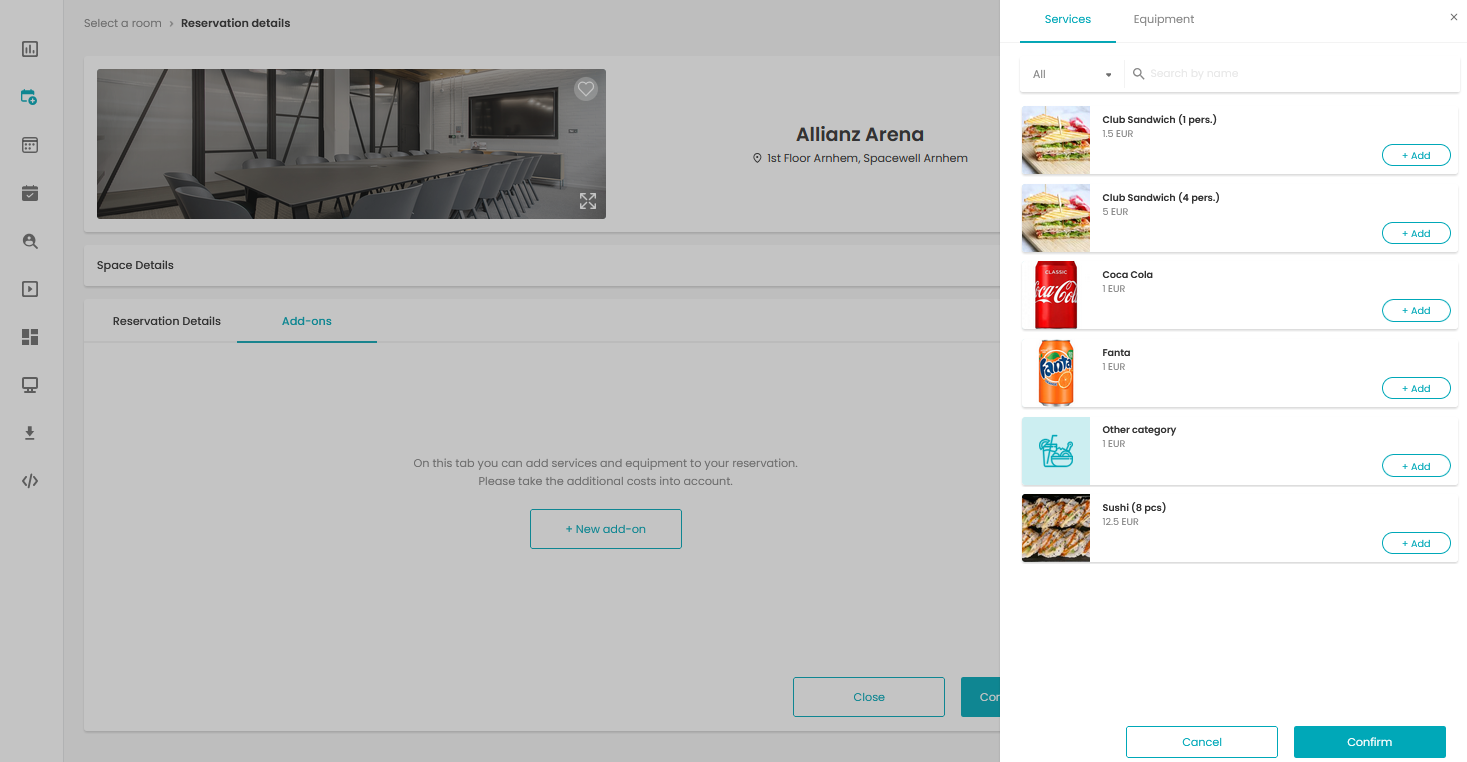This screenshot has width=1467, height=762.
Task: Add Club Sandwich (4 pers.) to reservation
Action: (1416, 234)
